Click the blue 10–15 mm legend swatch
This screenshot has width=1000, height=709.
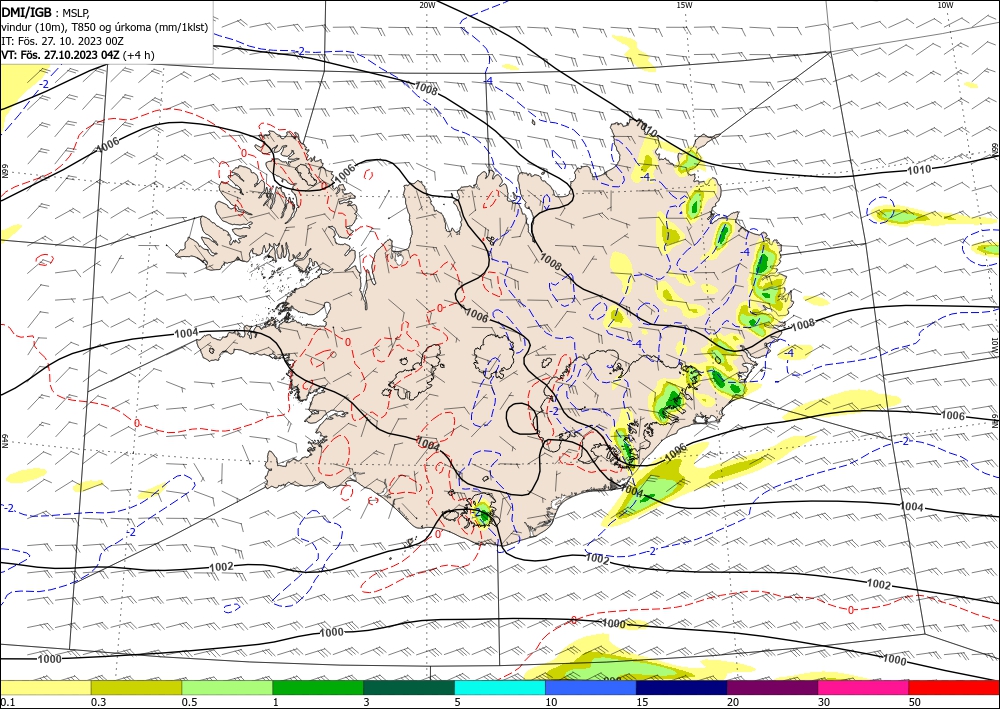click(591, 688)
